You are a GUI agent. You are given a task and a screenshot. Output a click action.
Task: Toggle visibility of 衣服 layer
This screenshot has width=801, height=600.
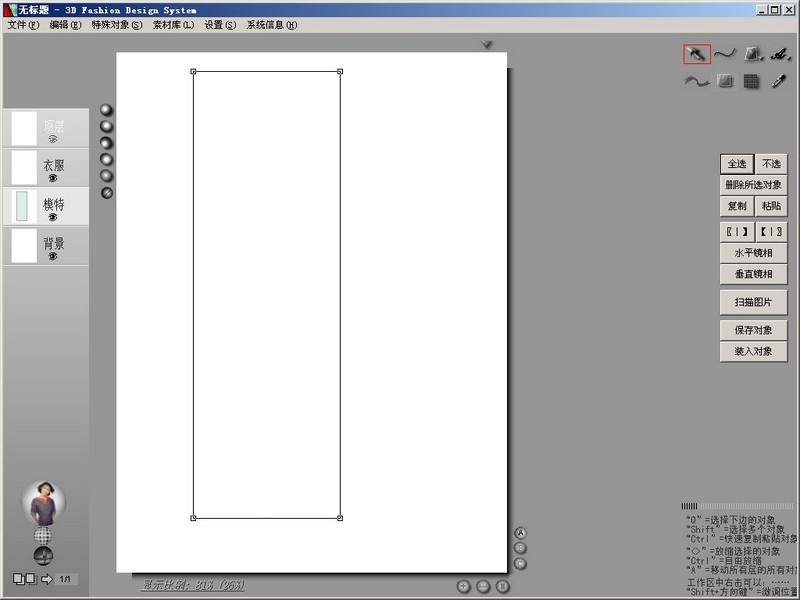pos(53,179)
